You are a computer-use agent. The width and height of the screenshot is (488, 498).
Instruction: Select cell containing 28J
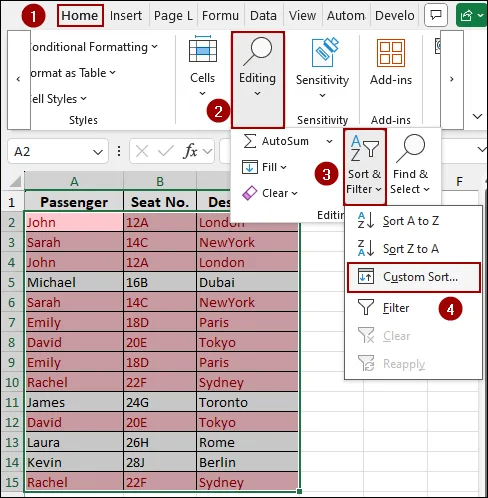click(x=160, y=462)
